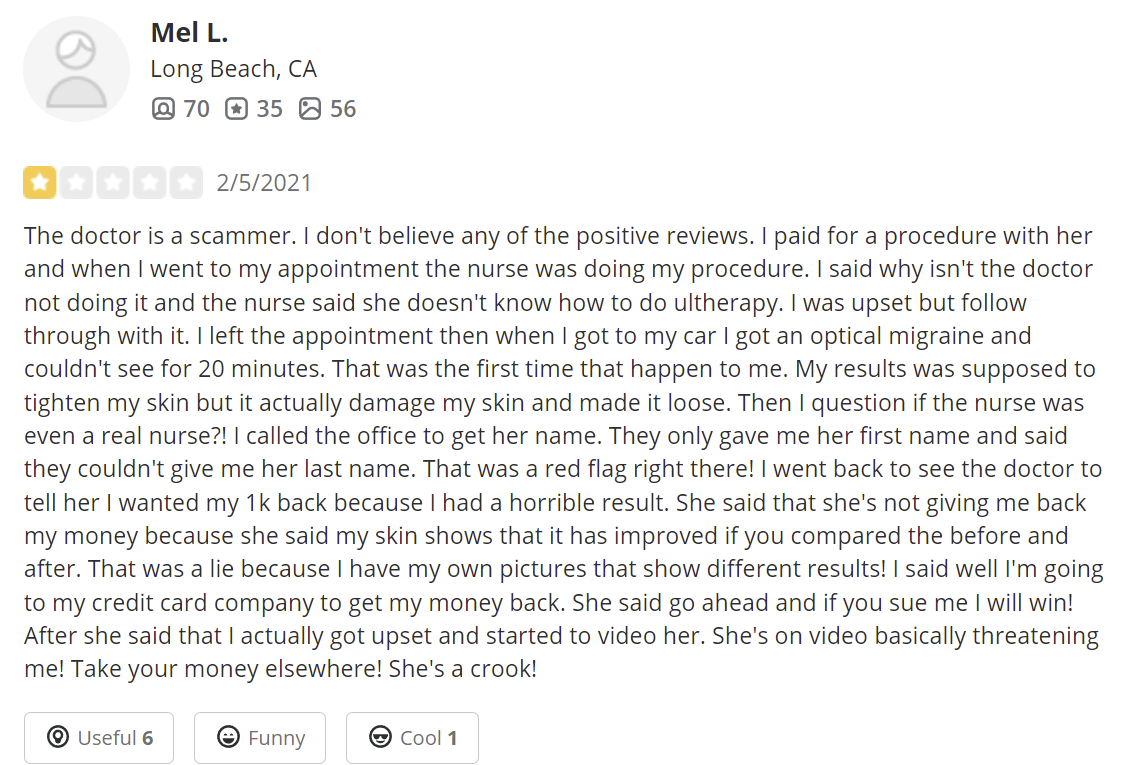Vote this review as Funny
This screenshot has height=765, width=1132.
click(260, 738)
